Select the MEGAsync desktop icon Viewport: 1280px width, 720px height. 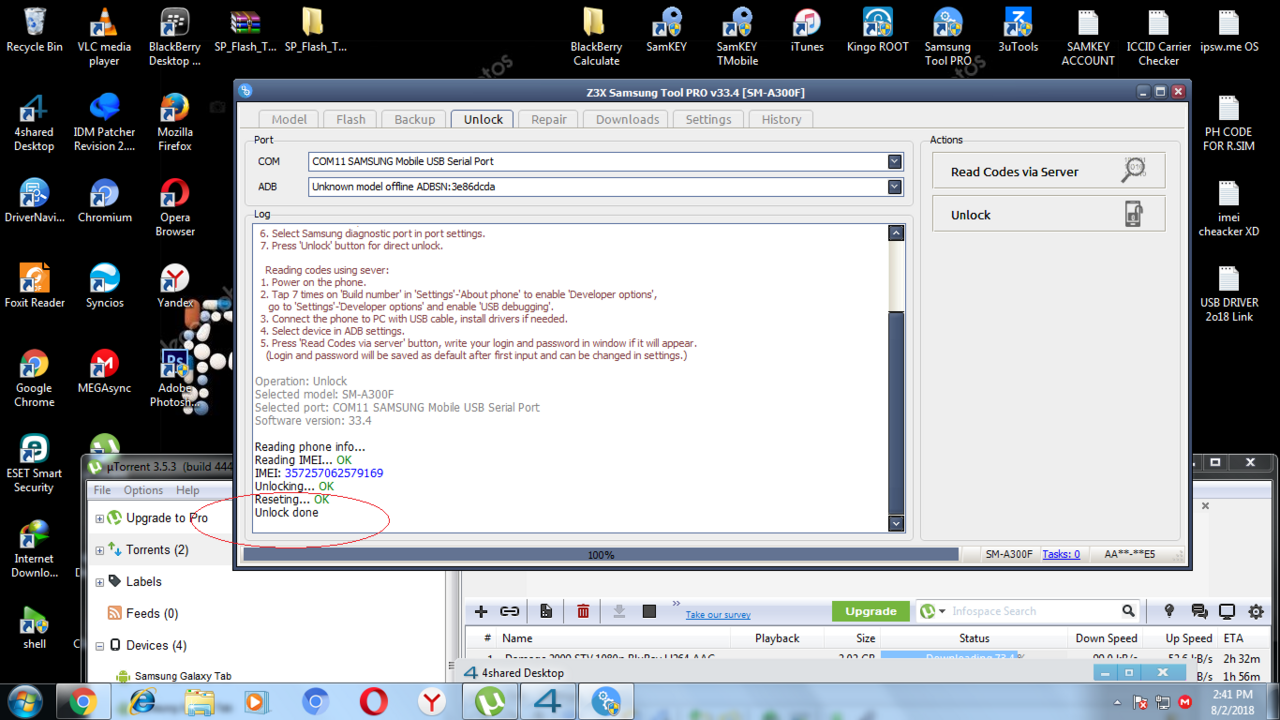coord(104,371)
